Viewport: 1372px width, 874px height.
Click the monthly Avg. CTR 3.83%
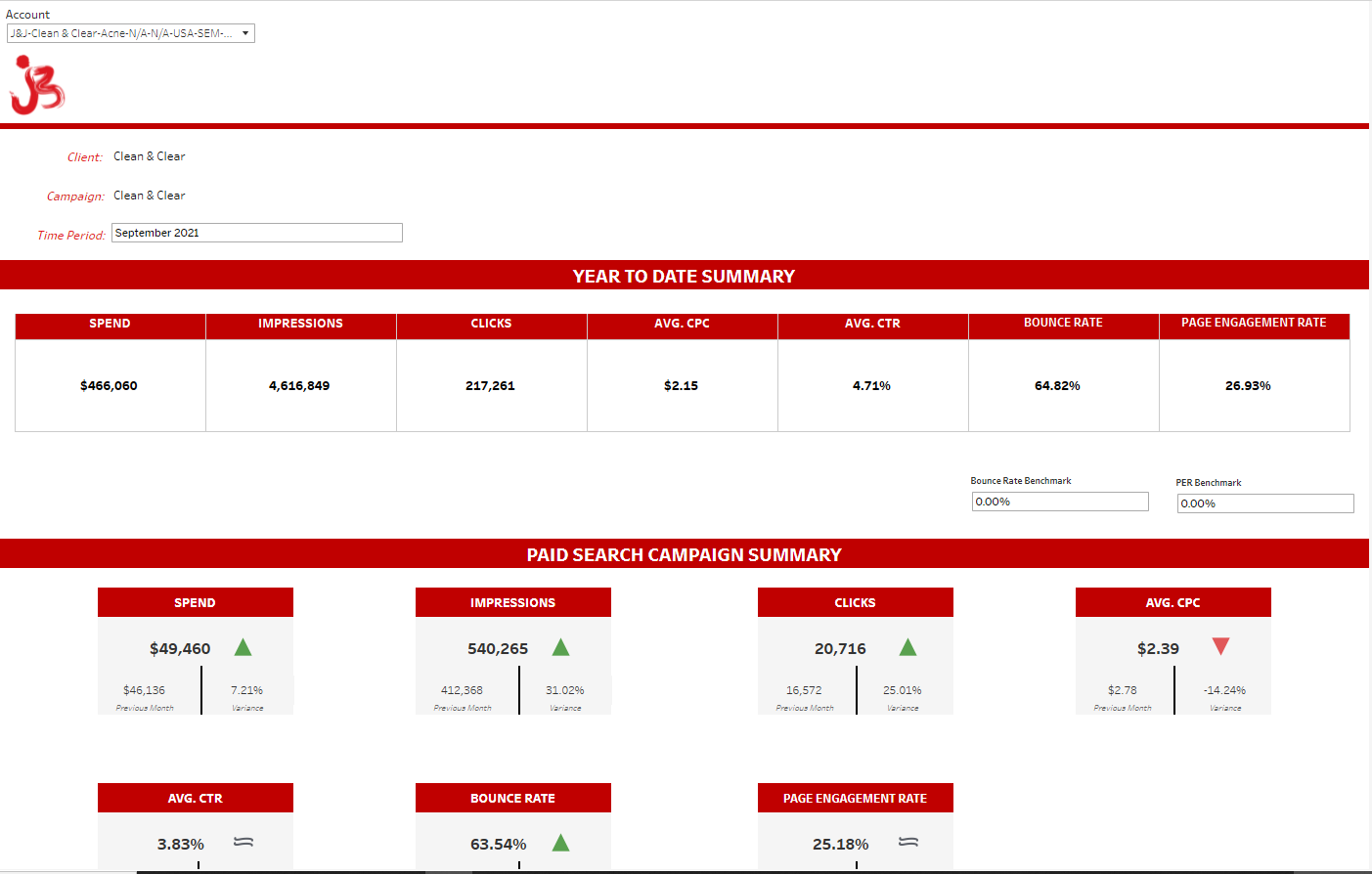(181, 845)
